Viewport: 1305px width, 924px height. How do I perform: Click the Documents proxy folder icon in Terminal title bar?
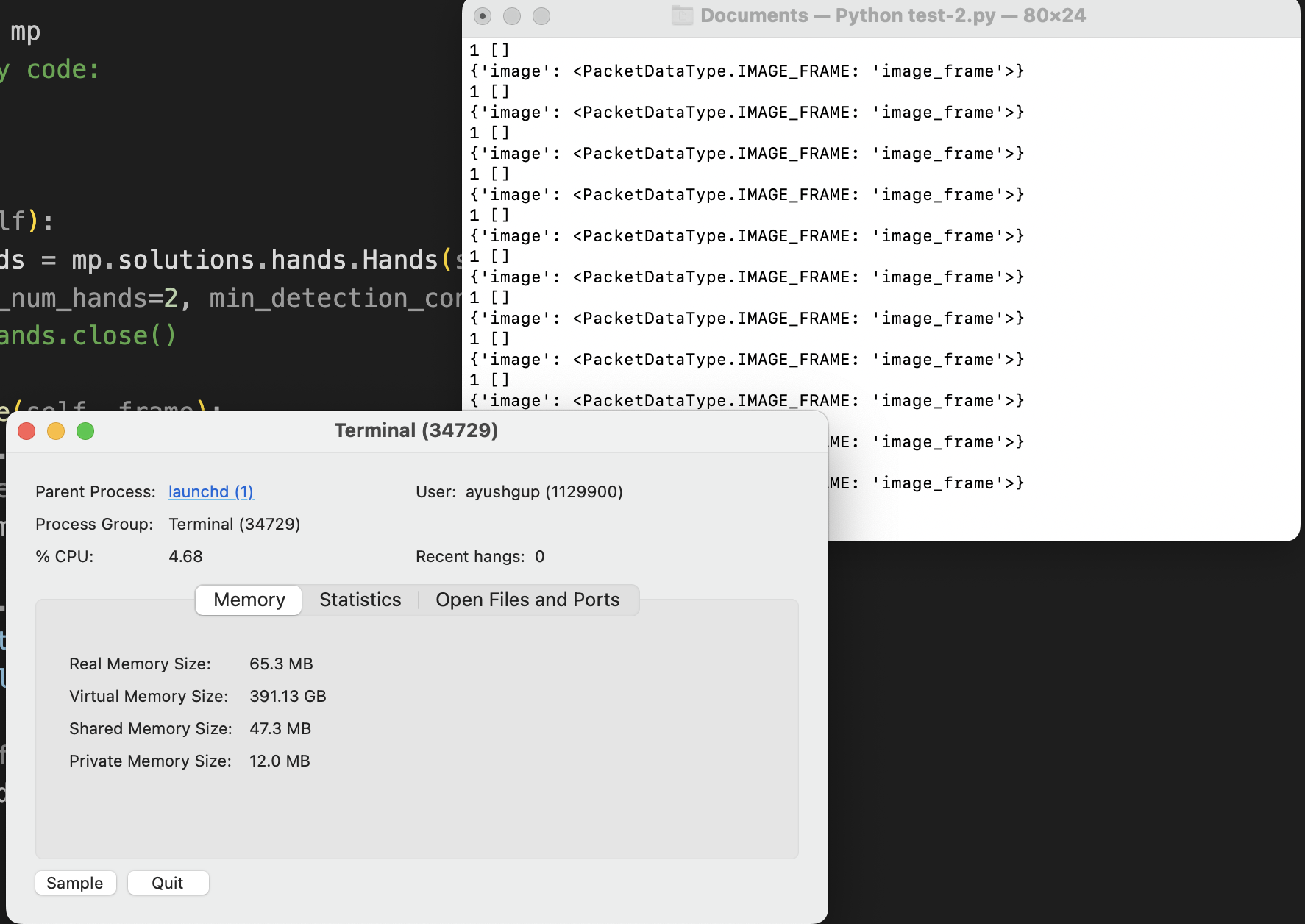680,15
